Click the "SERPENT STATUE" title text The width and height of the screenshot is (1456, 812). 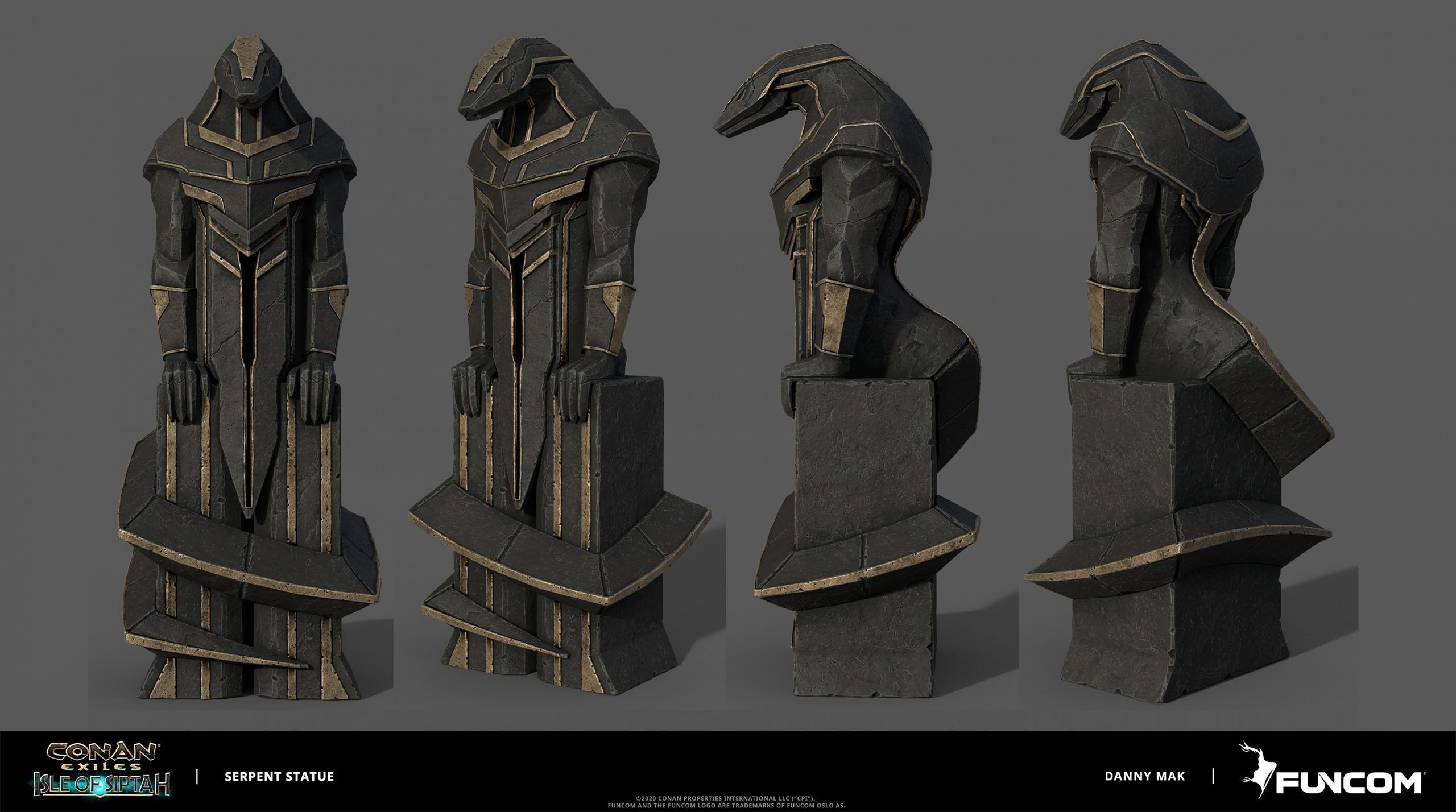click(279, 776)
